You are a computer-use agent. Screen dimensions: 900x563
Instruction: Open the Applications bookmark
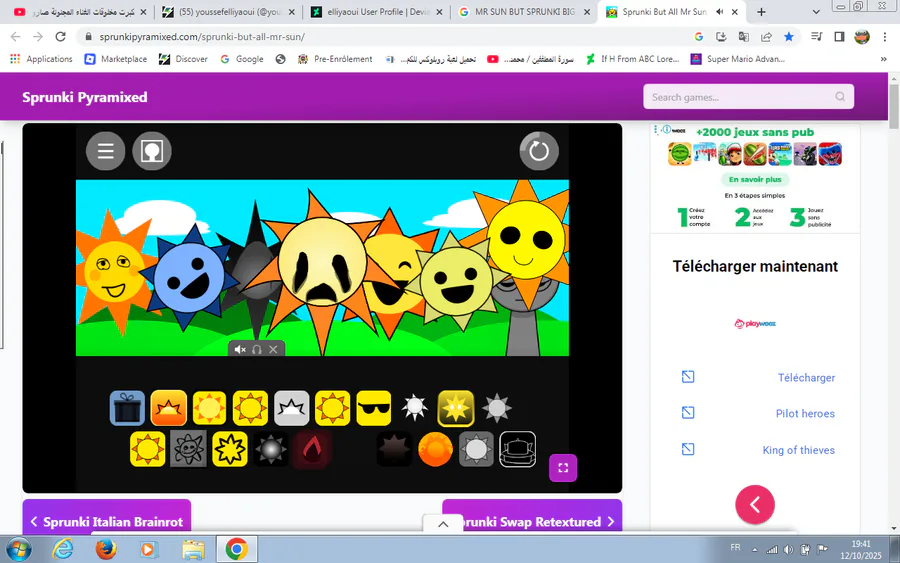coord(41,59)
